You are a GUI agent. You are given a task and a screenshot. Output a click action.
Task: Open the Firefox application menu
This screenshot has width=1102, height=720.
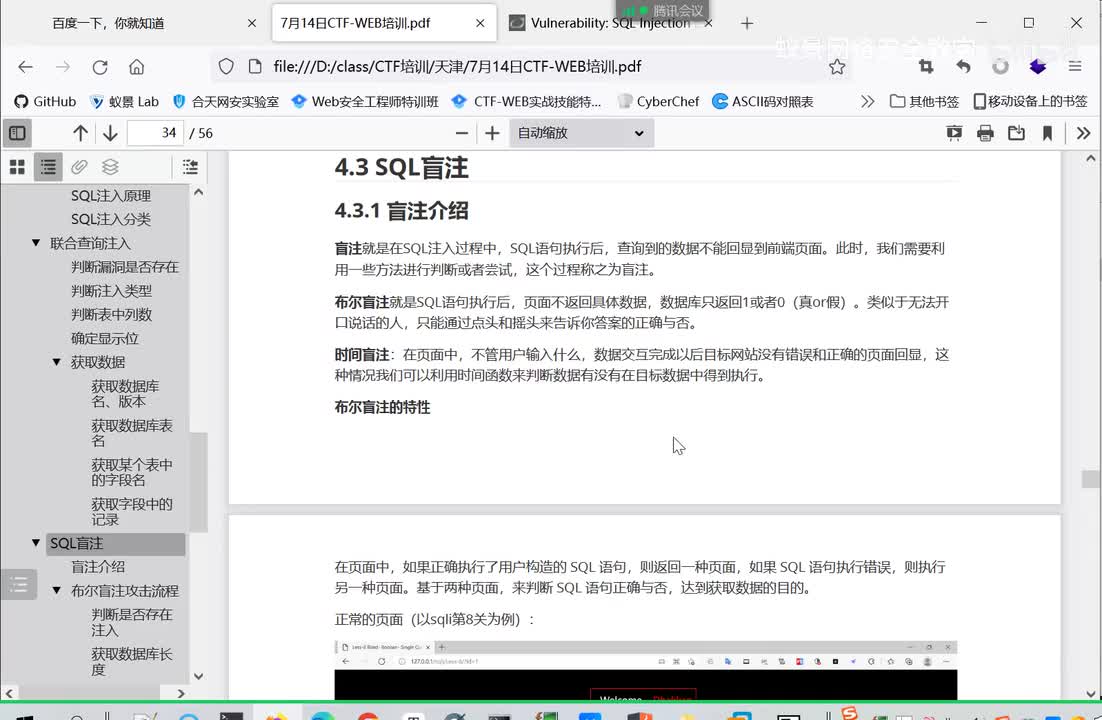(1075, 67)
